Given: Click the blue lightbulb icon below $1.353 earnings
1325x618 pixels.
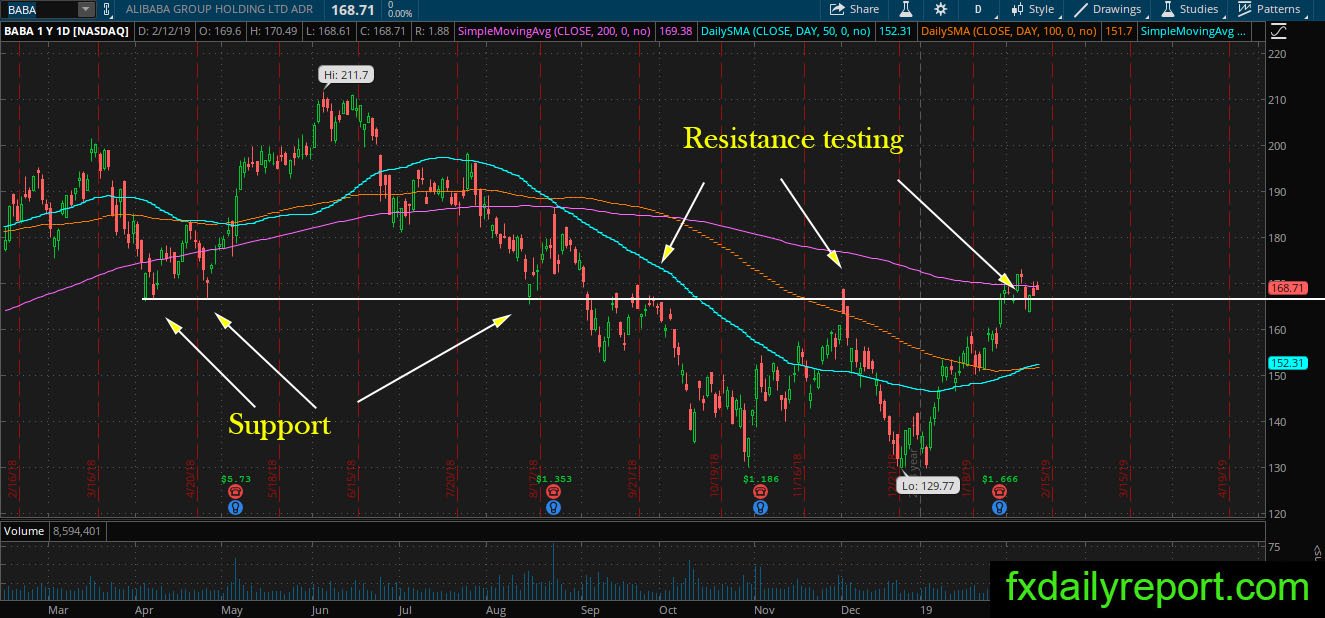Looking at the screenshot, I should [552, 508].
